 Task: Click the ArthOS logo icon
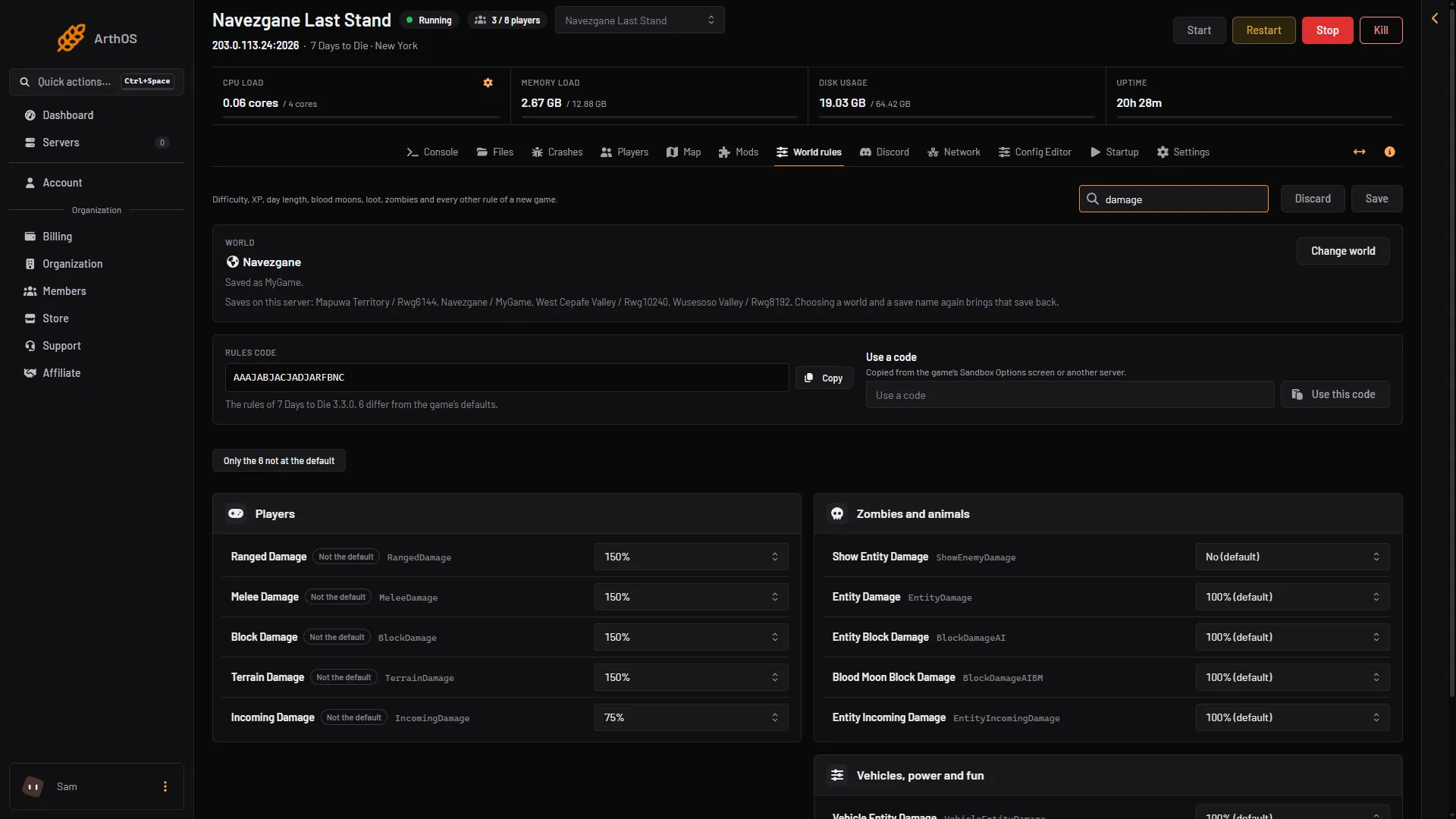click(71, 38)
